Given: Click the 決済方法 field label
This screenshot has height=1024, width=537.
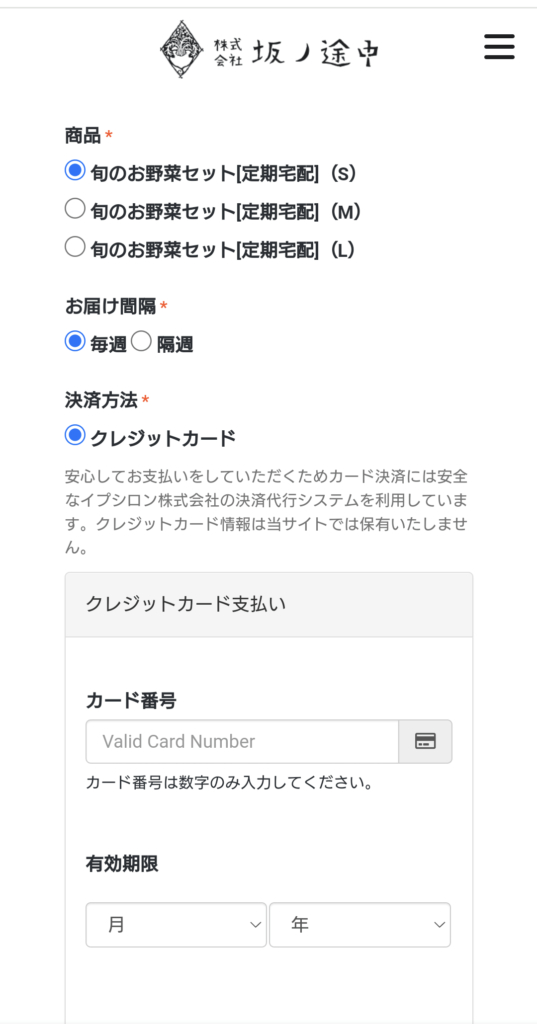Looking at the screenshot, I should click(101, 400).
